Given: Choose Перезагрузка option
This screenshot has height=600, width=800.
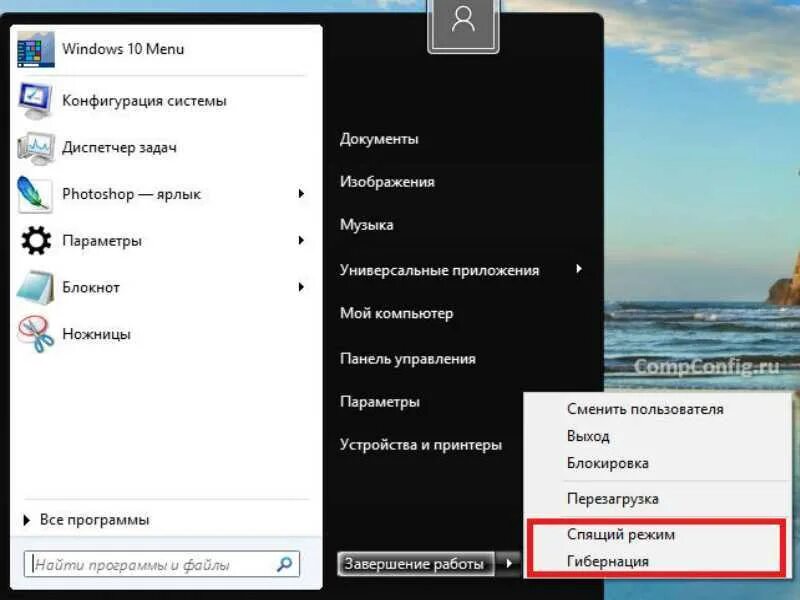Looking at the screenshot, I should (612, 499).
